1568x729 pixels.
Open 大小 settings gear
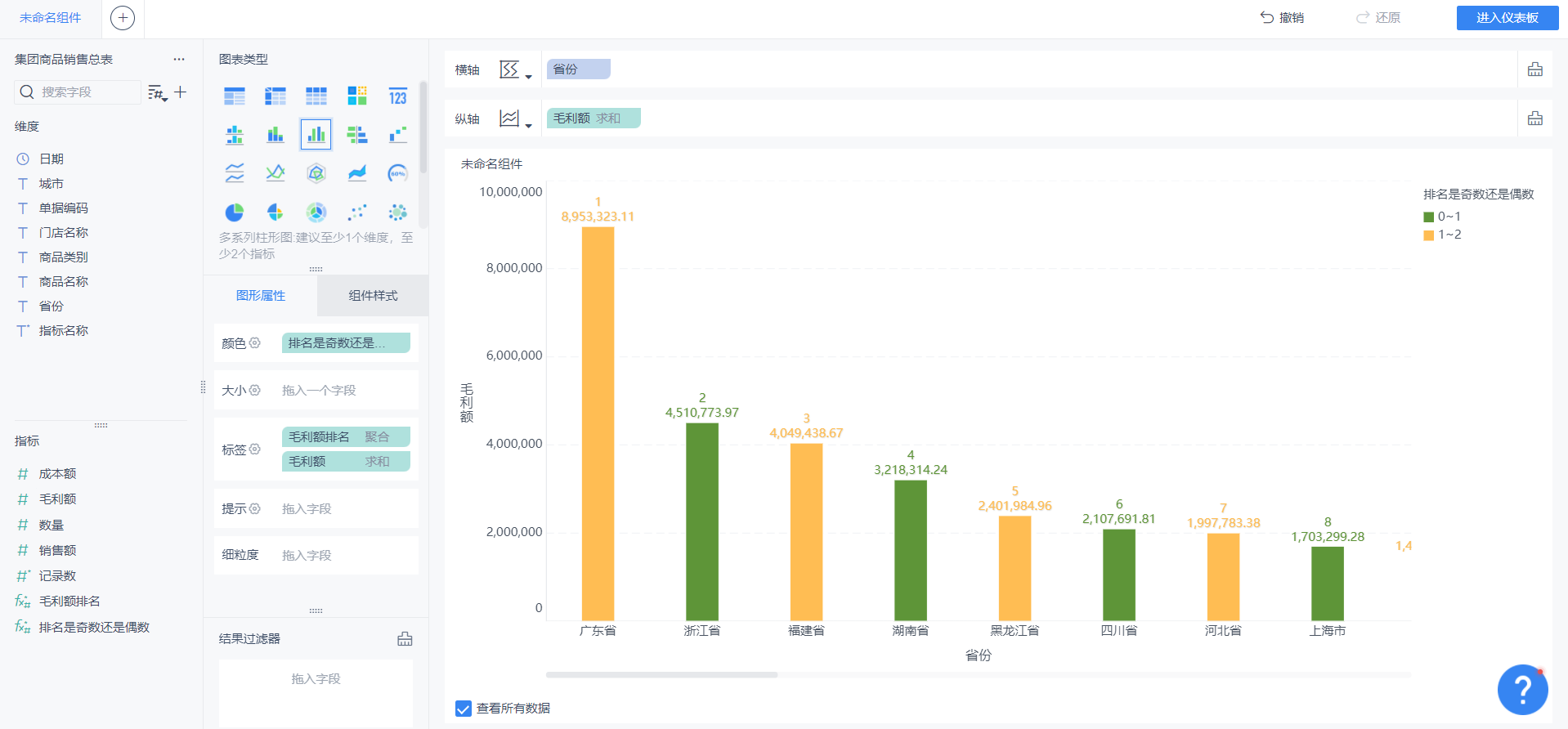pos(255,391)
